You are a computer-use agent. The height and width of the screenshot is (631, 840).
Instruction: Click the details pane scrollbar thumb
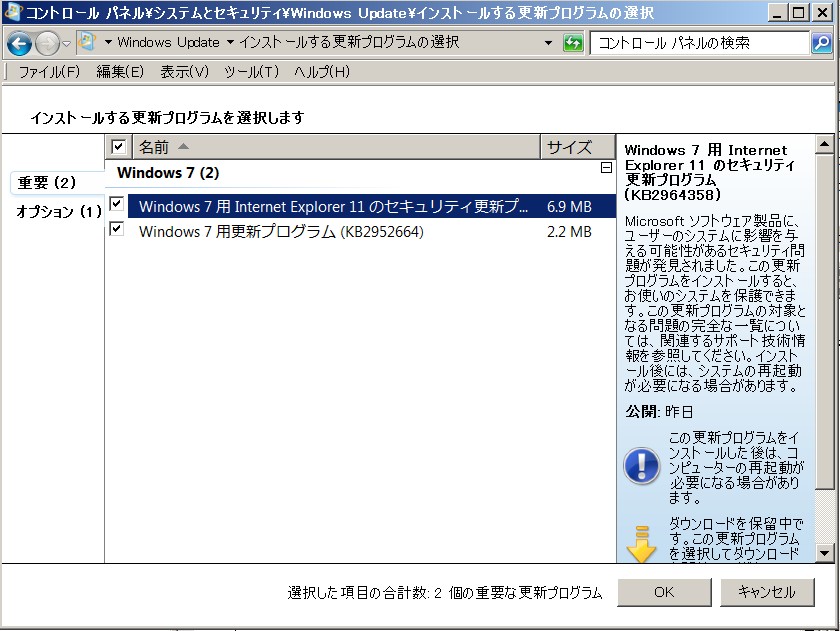[824, 321]
